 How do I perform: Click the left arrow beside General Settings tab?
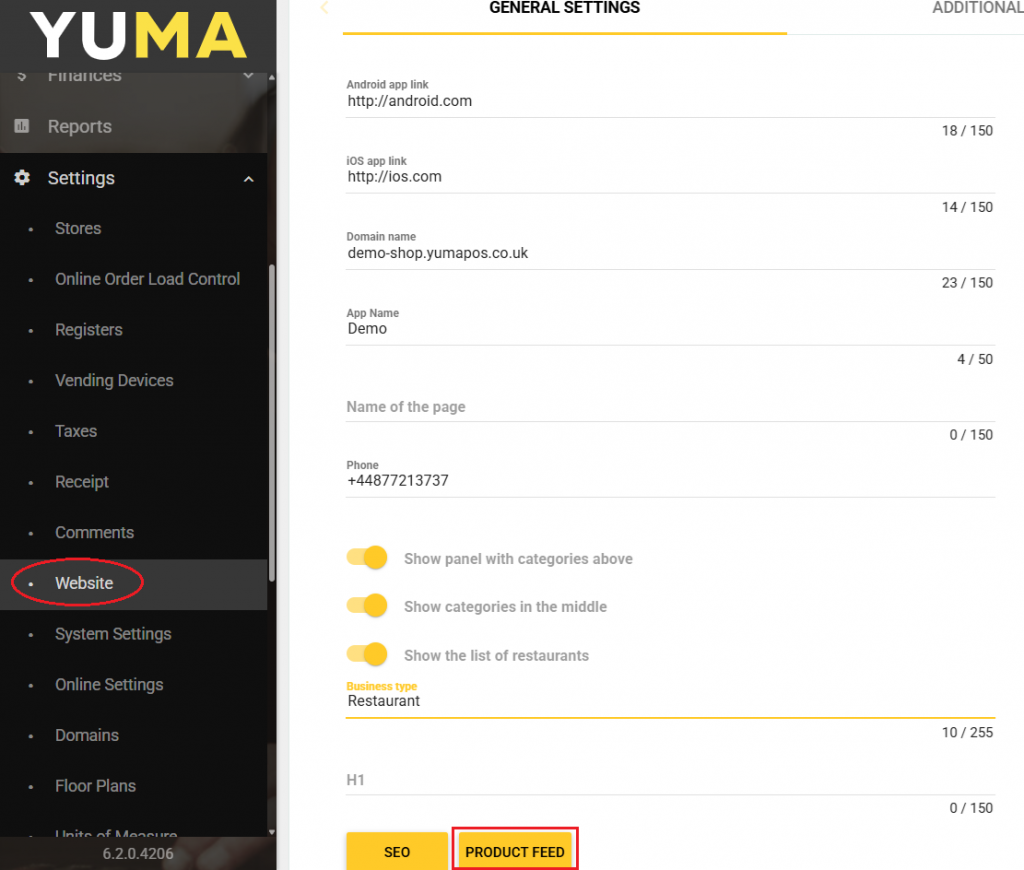coord(324,8)
